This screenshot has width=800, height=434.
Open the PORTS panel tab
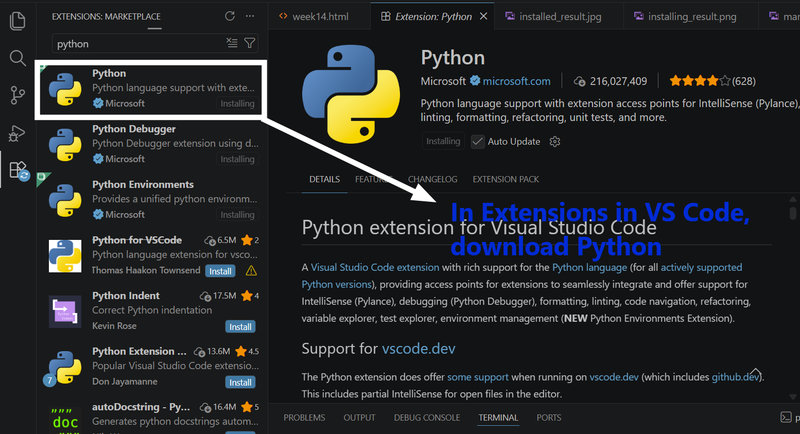(x=548, y=418)
